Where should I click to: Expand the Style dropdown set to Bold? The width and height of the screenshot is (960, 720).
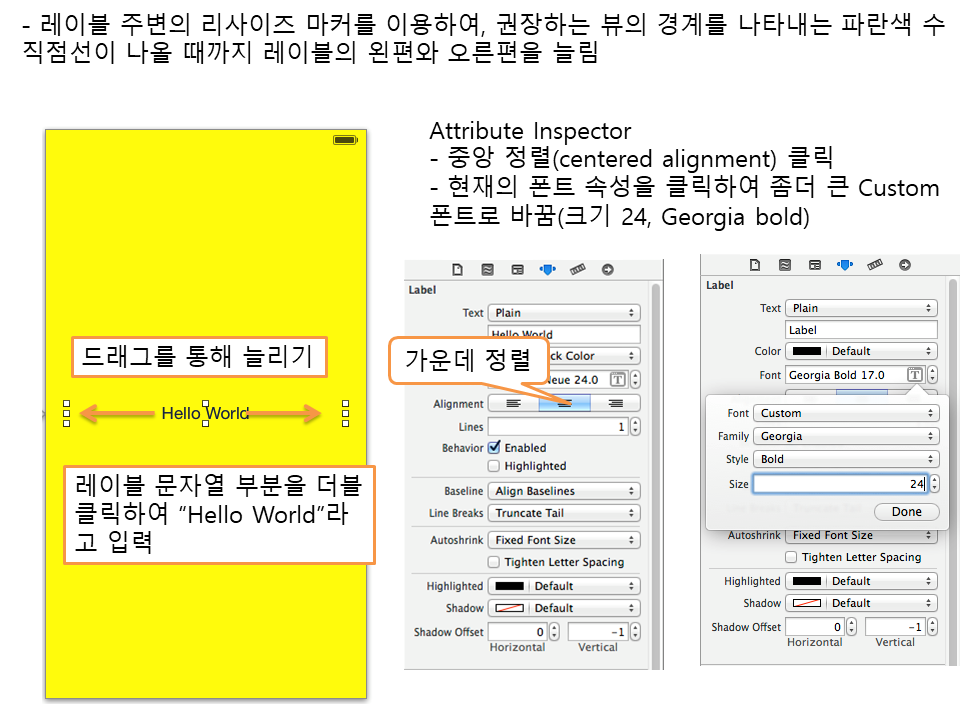click(x=845, y=459)
